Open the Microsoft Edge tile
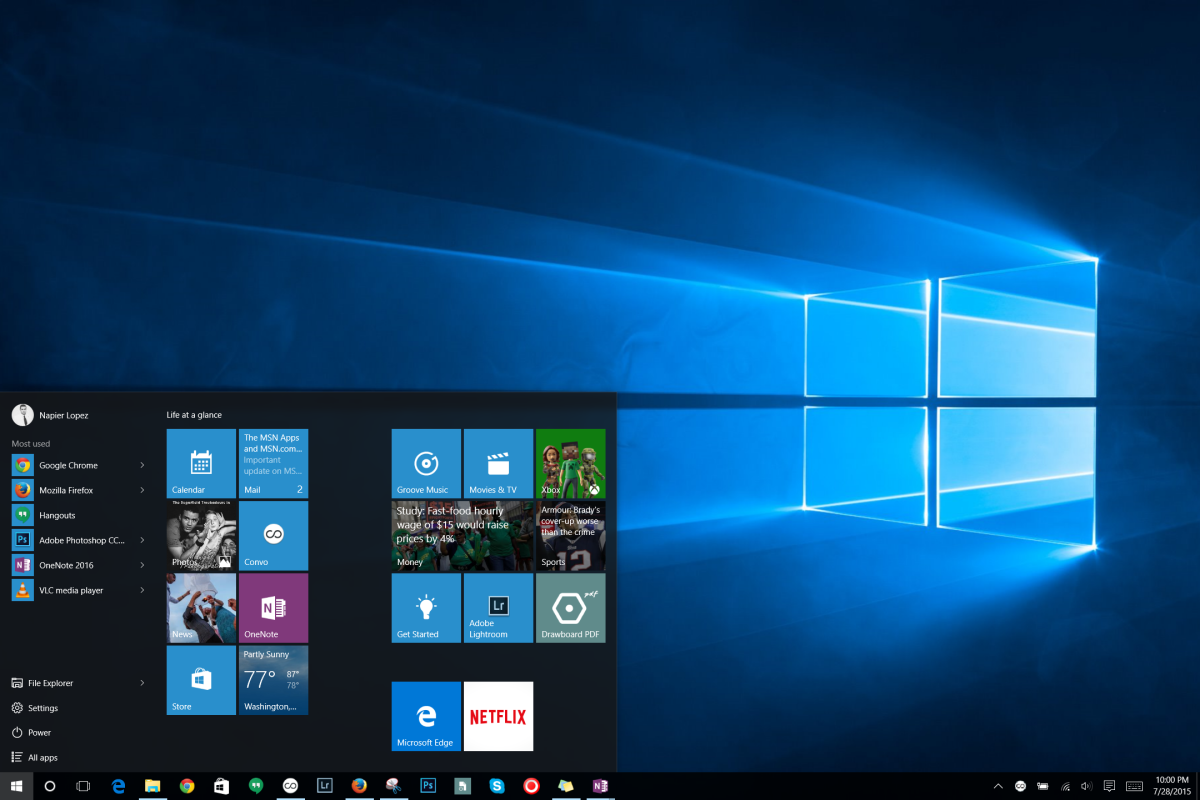This screenshot has height=800, width=1200. (x=426, y=716)
